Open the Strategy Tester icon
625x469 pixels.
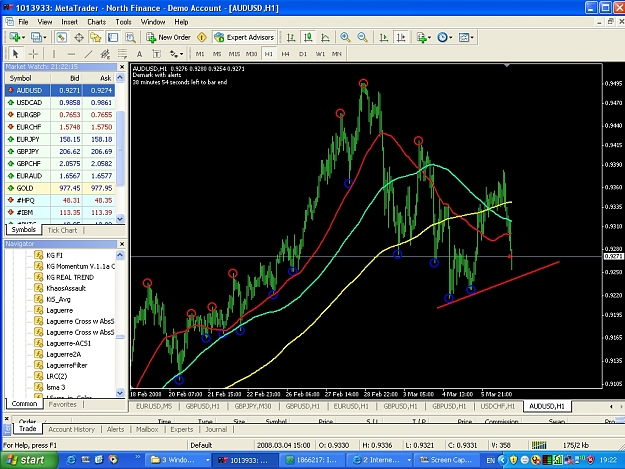130,37
